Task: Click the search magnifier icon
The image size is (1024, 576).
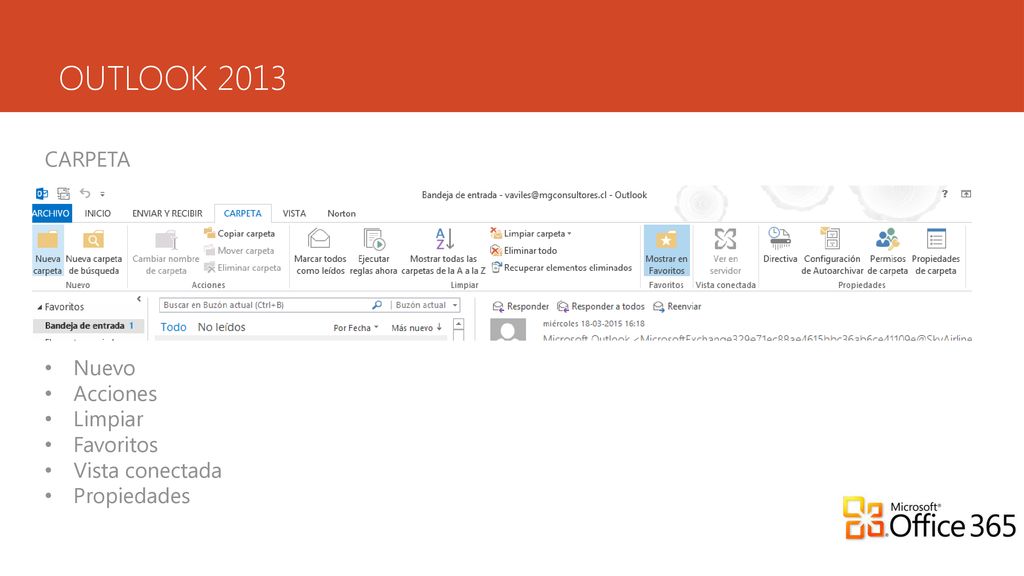Action: [x=377, y=305]
